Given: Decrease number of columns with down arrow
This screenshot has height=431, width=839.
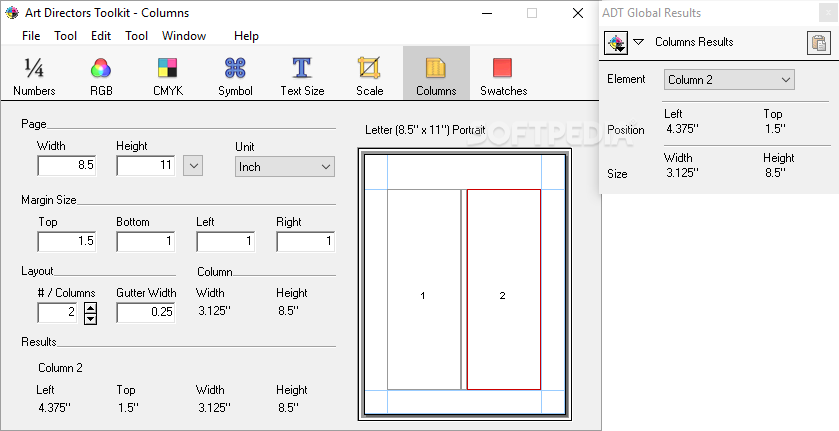Looking at the screenshot, I should pyautogui.click(x=90, y=319).
